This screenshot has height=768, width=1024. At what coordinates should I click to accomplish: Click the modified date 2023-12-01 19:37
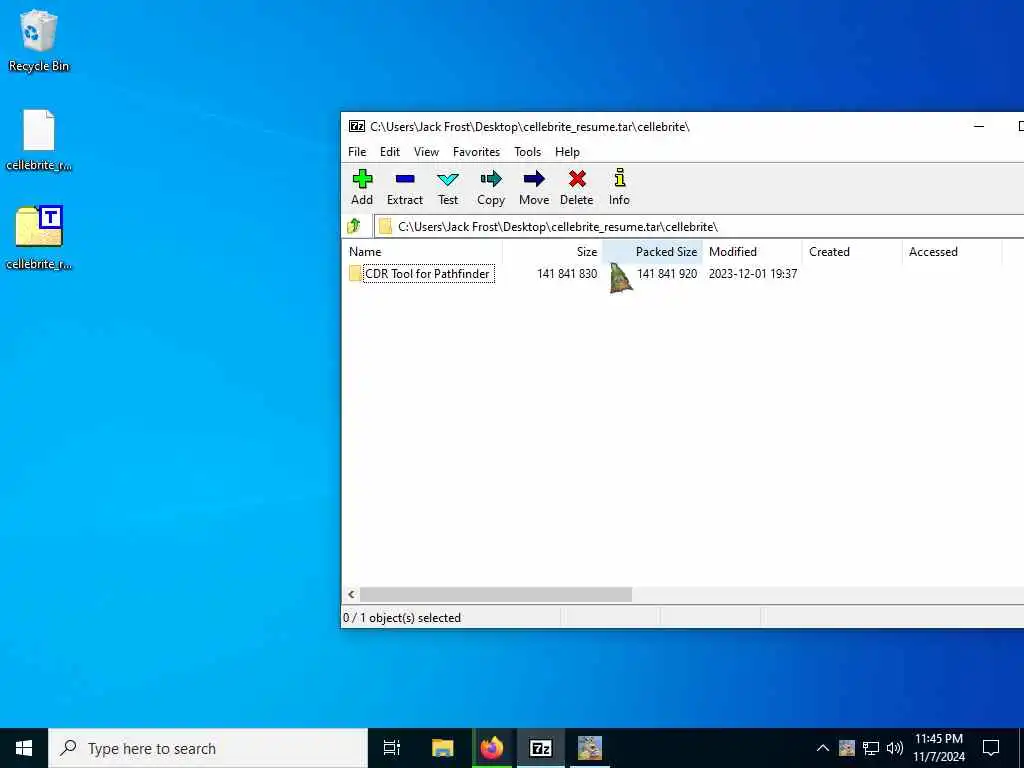pyautogui.click(x=753, y=274)
